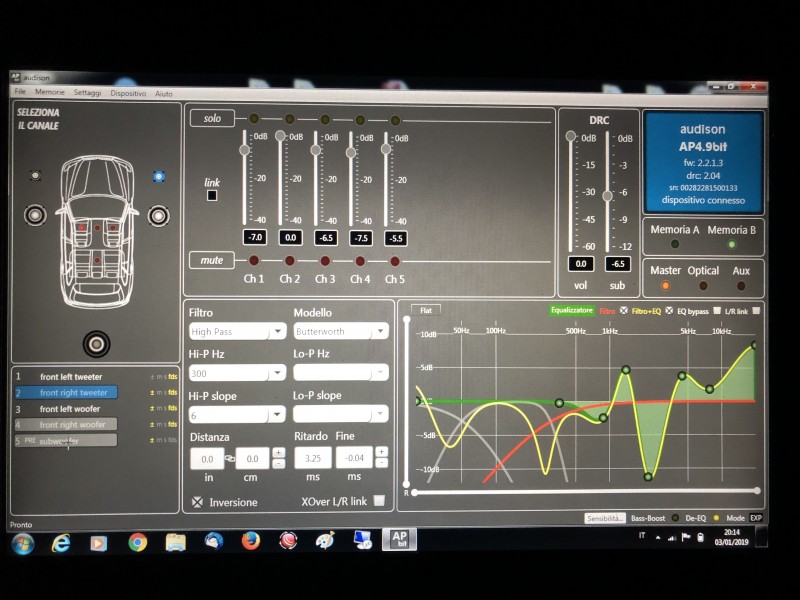Solo channel 2 using its solo indicator
Screen dimensions: 800x600
click(289, 119)
